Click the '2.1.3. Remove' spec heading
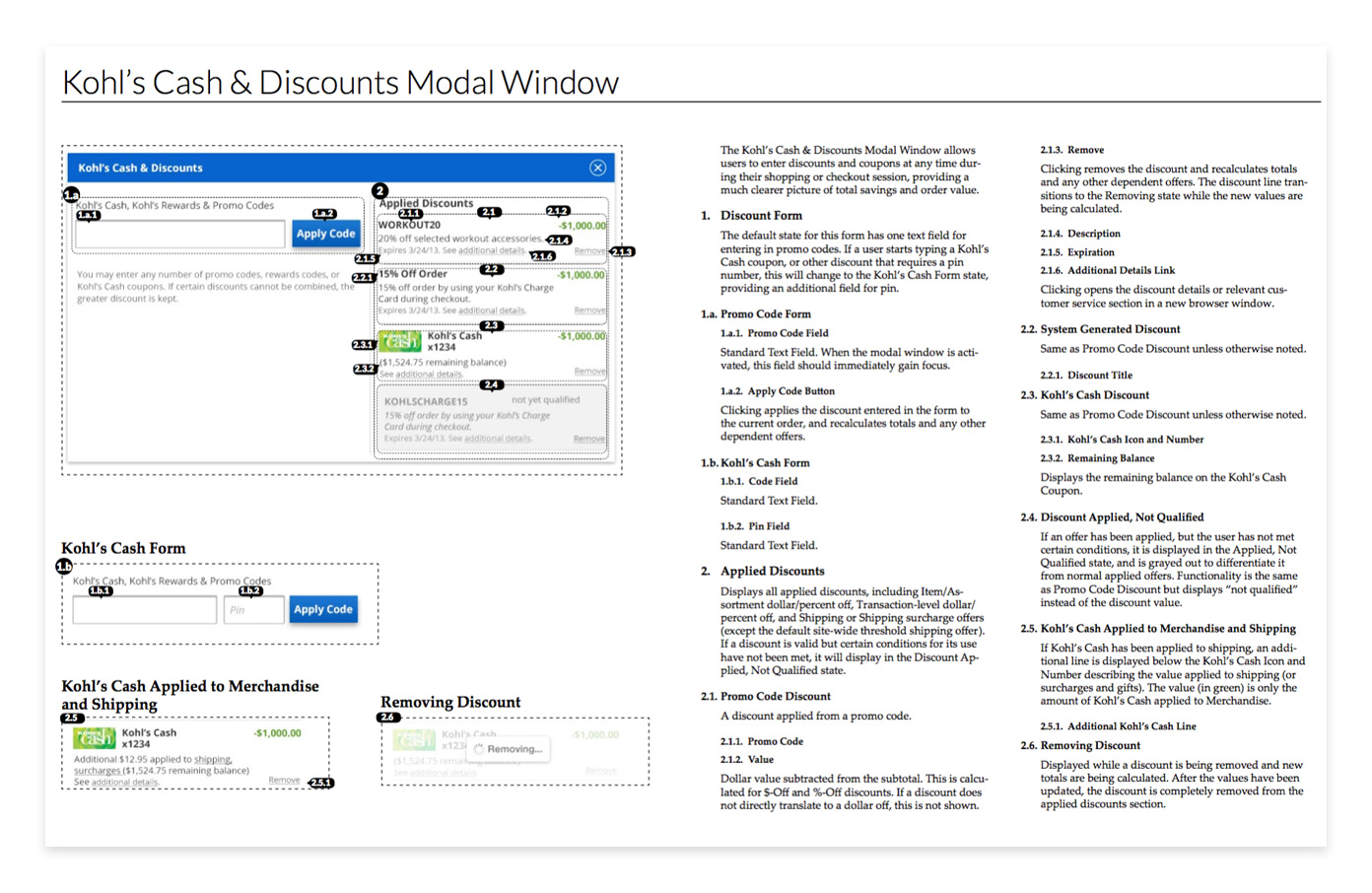This screenshot has height=893, width=1372. pos(1071,150)
